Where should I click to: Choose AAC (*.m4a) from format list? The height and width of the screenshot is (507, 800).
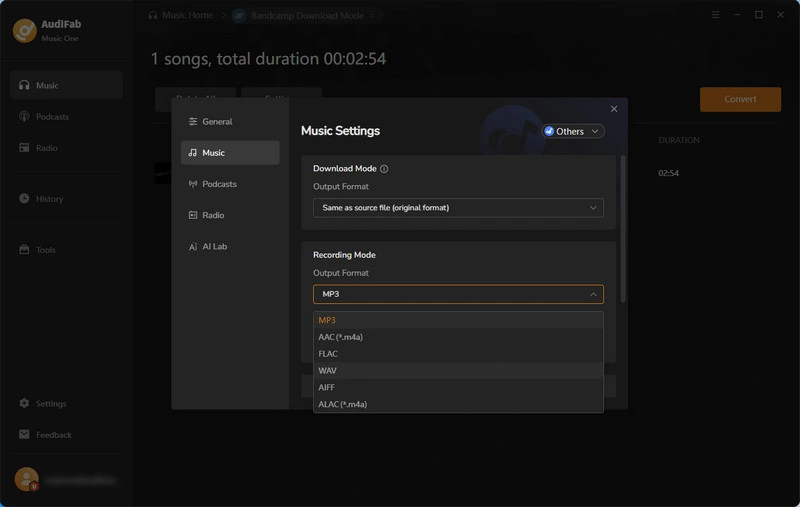(x=458, y=337)
